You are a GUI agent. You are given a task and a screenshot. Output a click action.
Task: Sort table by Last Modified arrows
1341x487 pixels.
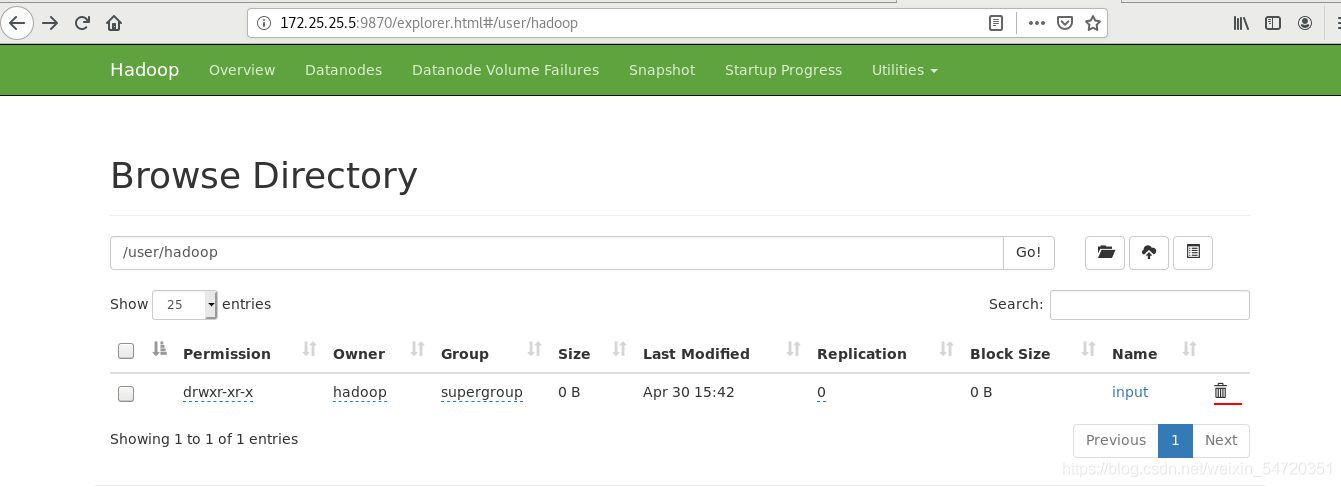pos(794,349)
